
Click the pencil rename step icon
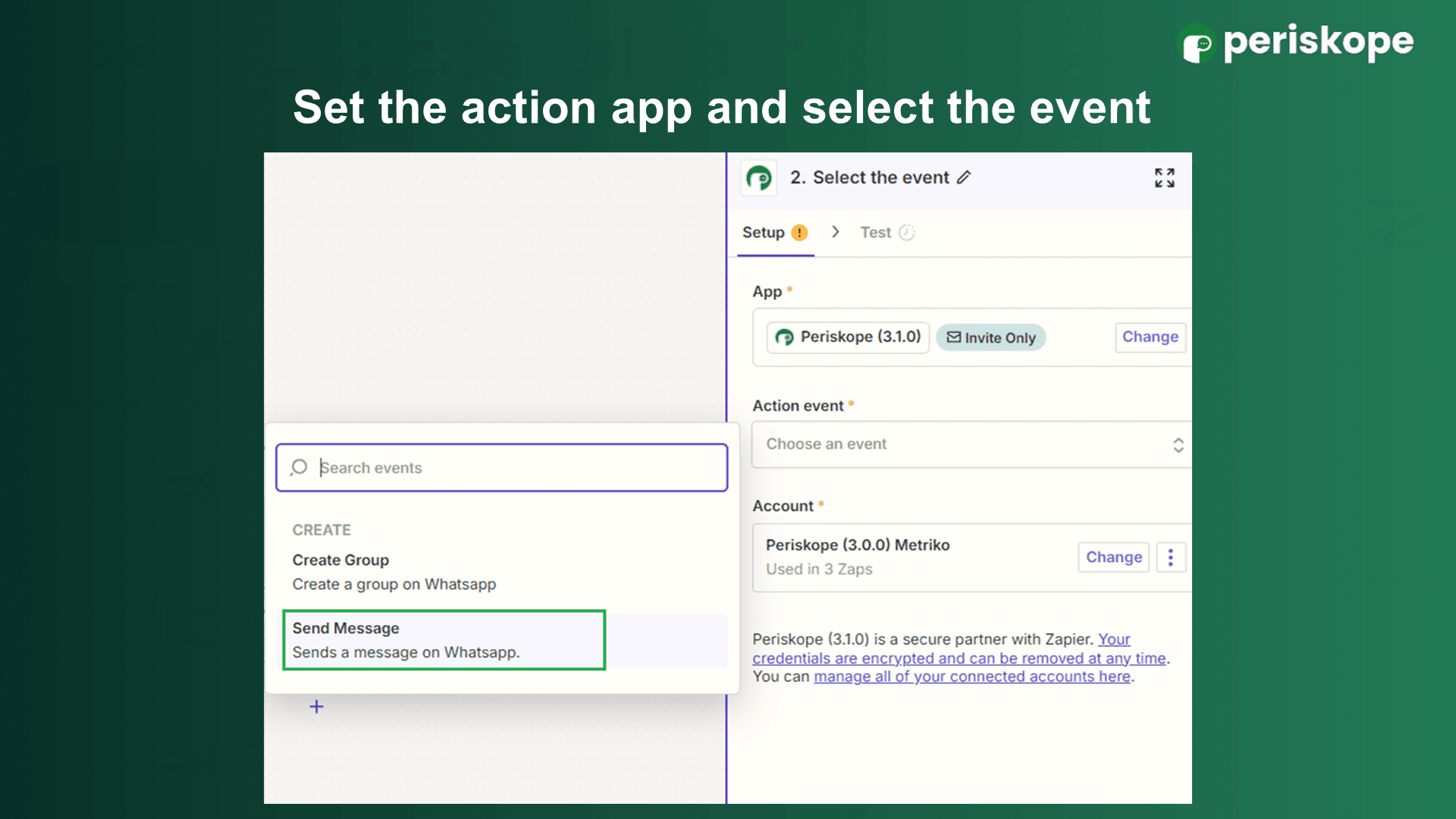tap(964, 177)
